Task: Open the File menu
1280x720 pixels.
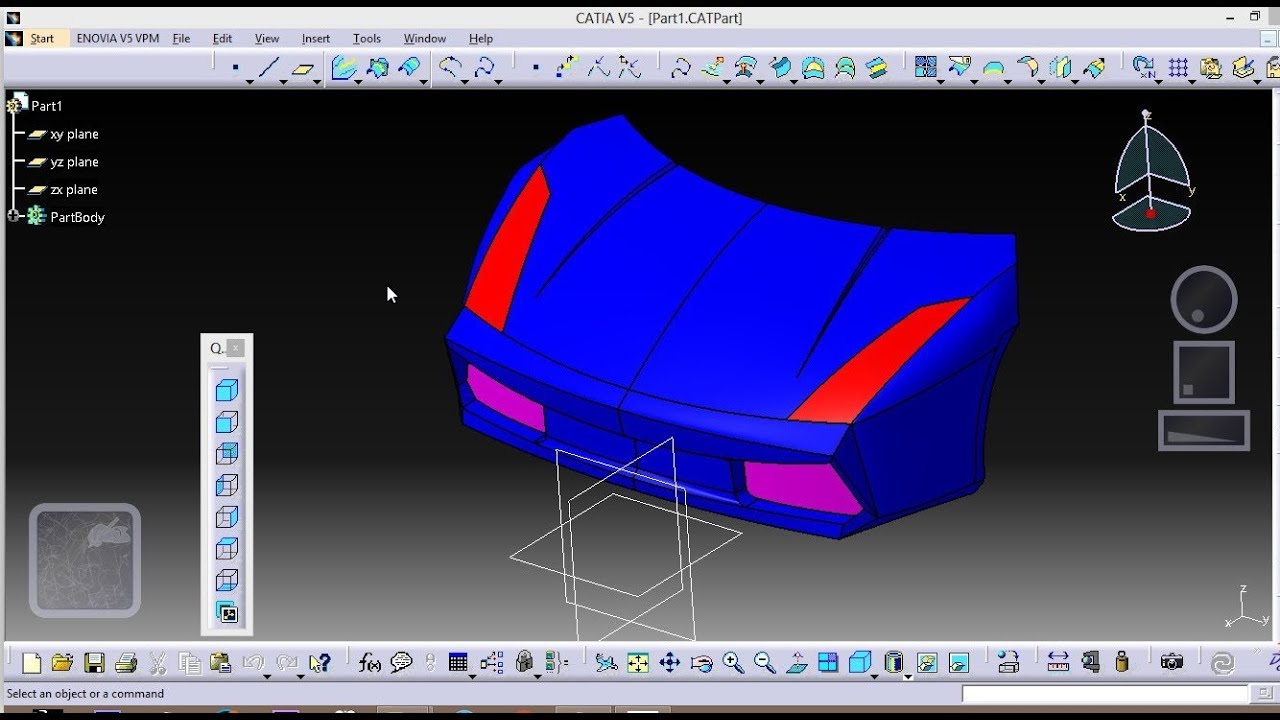Action: [181, 38]
